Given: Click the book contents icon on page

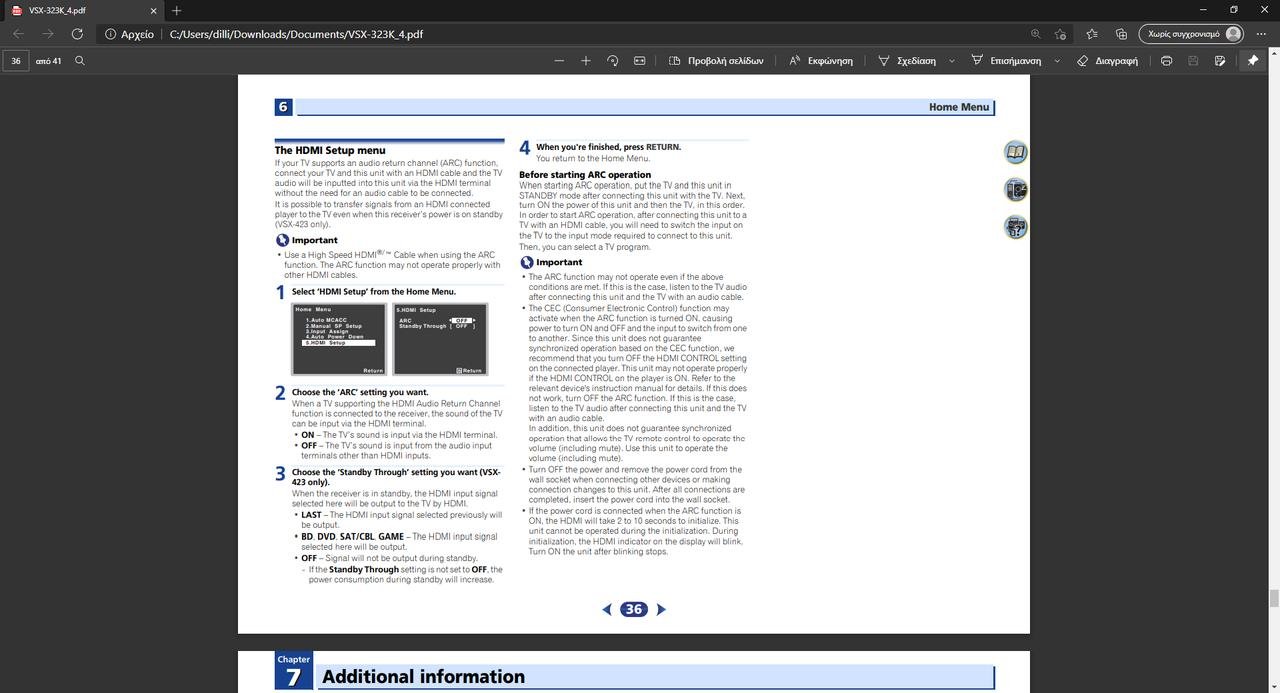Looking at the screenshot, I should 1015,152.
